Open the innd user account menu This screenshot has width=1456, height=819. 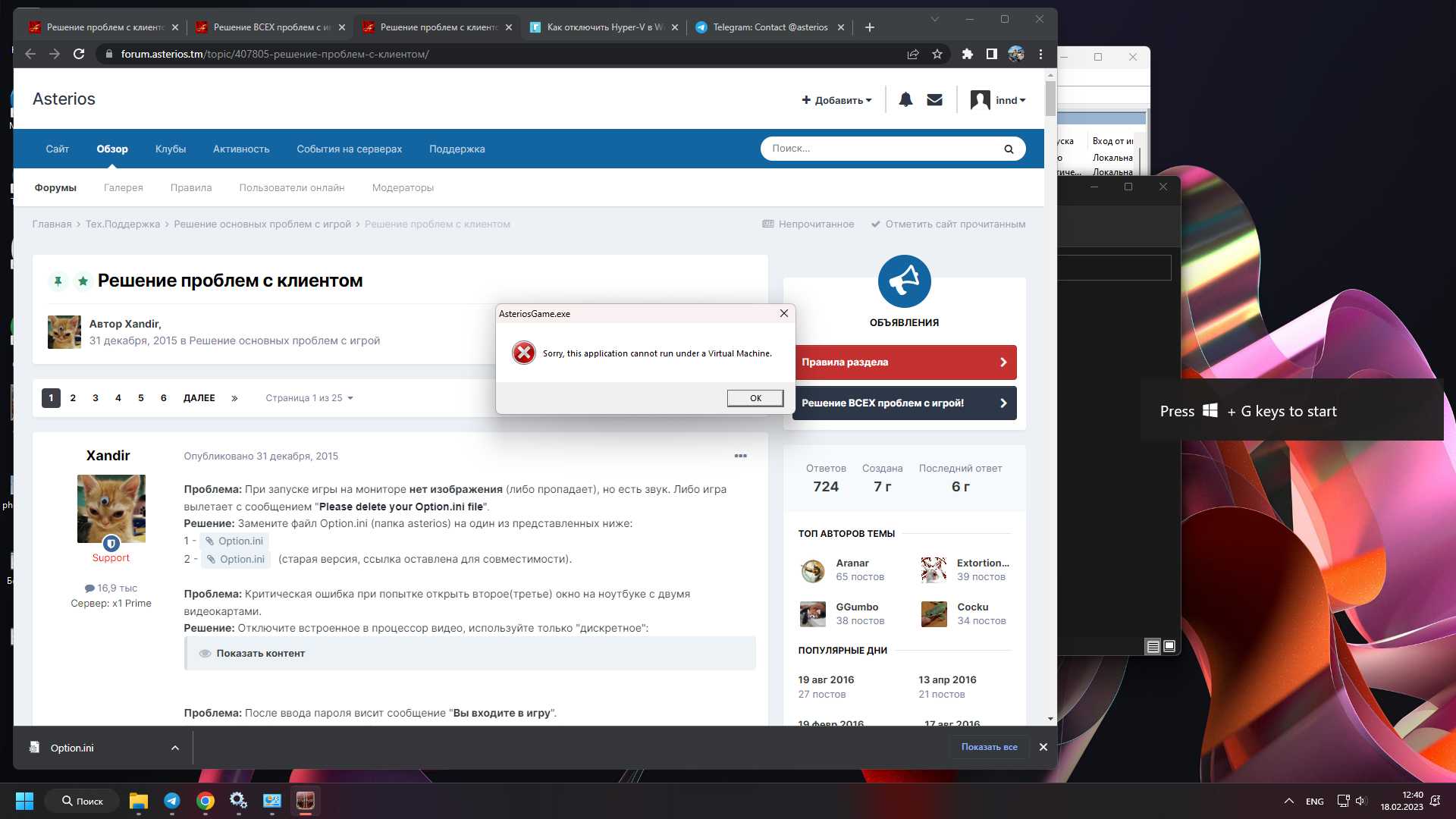point(998,100)
